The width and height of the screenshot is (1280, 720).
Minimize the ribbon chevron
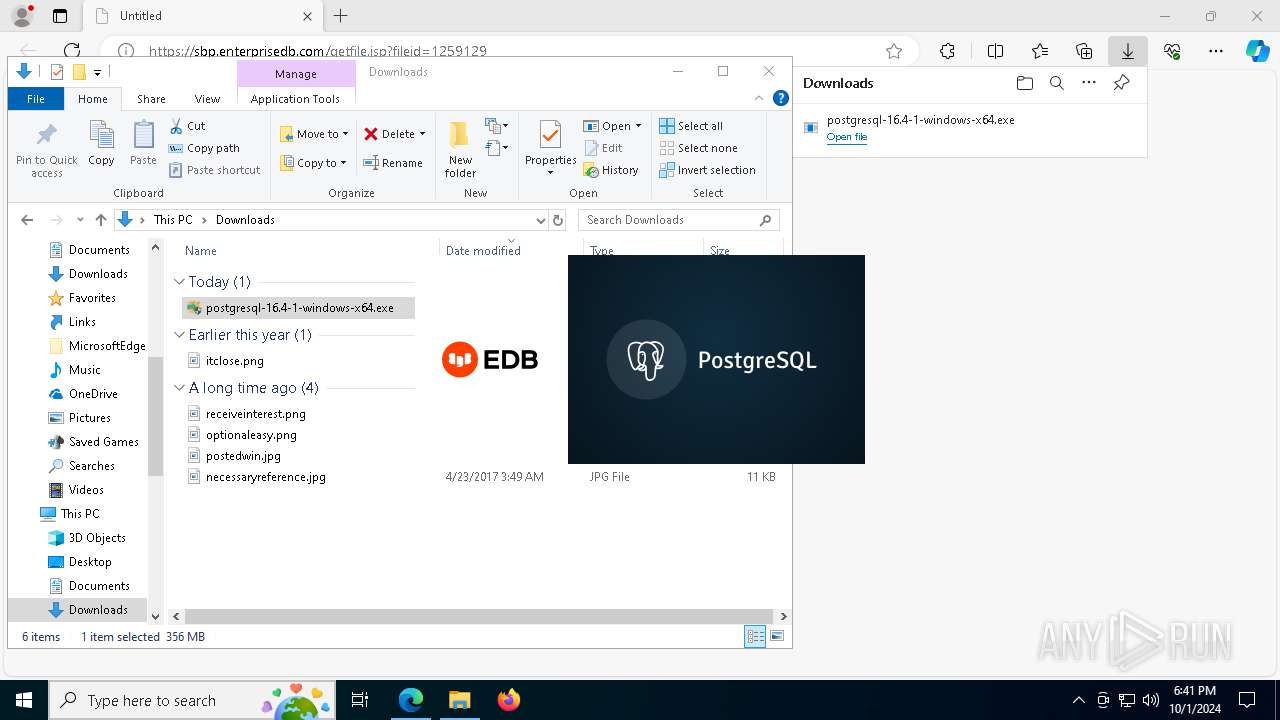760,98
